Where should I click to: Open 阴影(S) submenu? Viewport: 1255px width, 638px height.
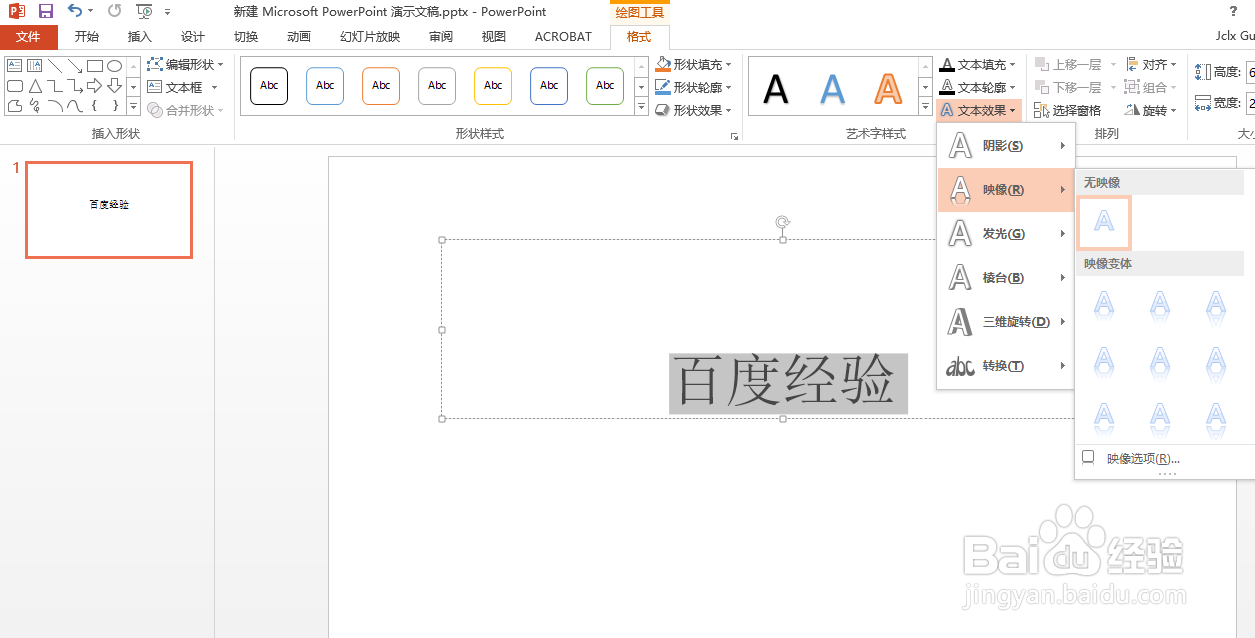point(1006,146)
